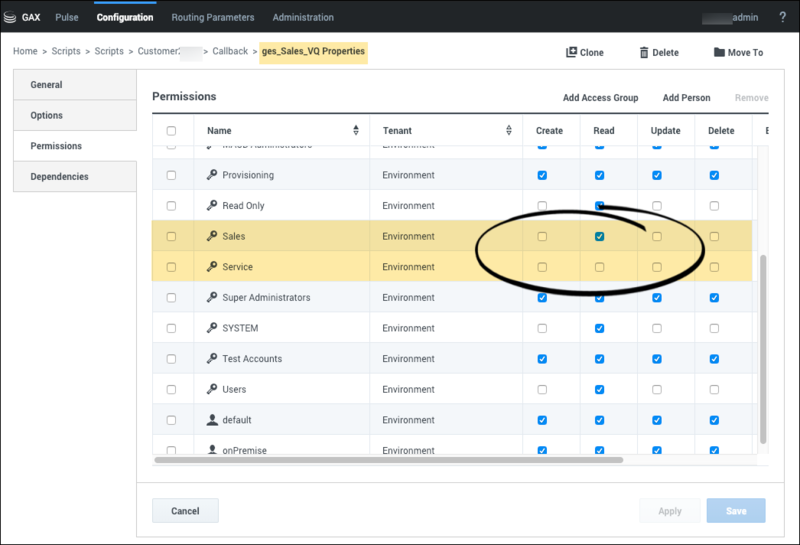The image size is (800, 545).
Task: Go to Callback in breadcrumb
Action: coord(230,51)
